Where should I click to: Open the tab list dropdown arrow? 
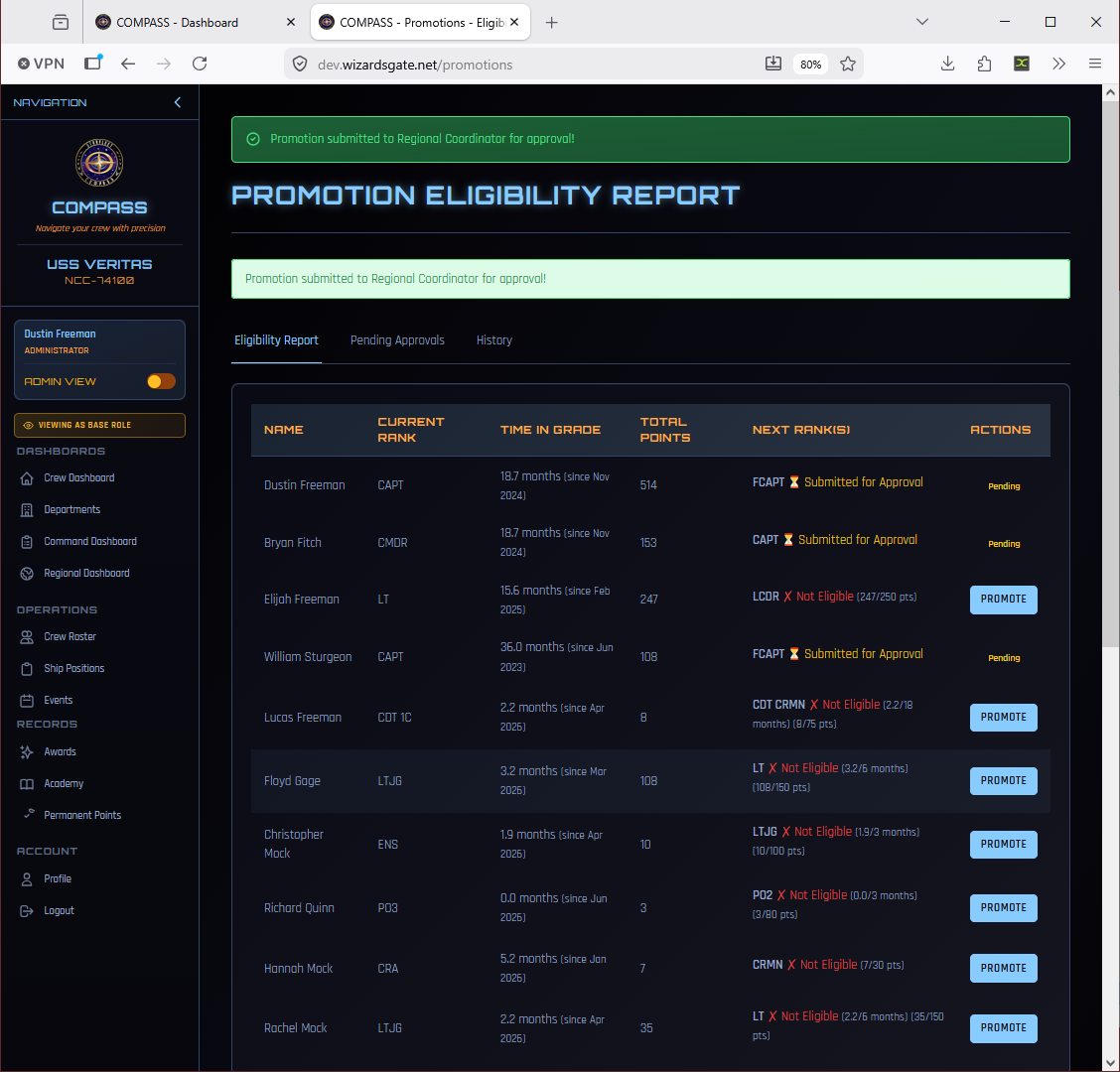tap(922, 22)
